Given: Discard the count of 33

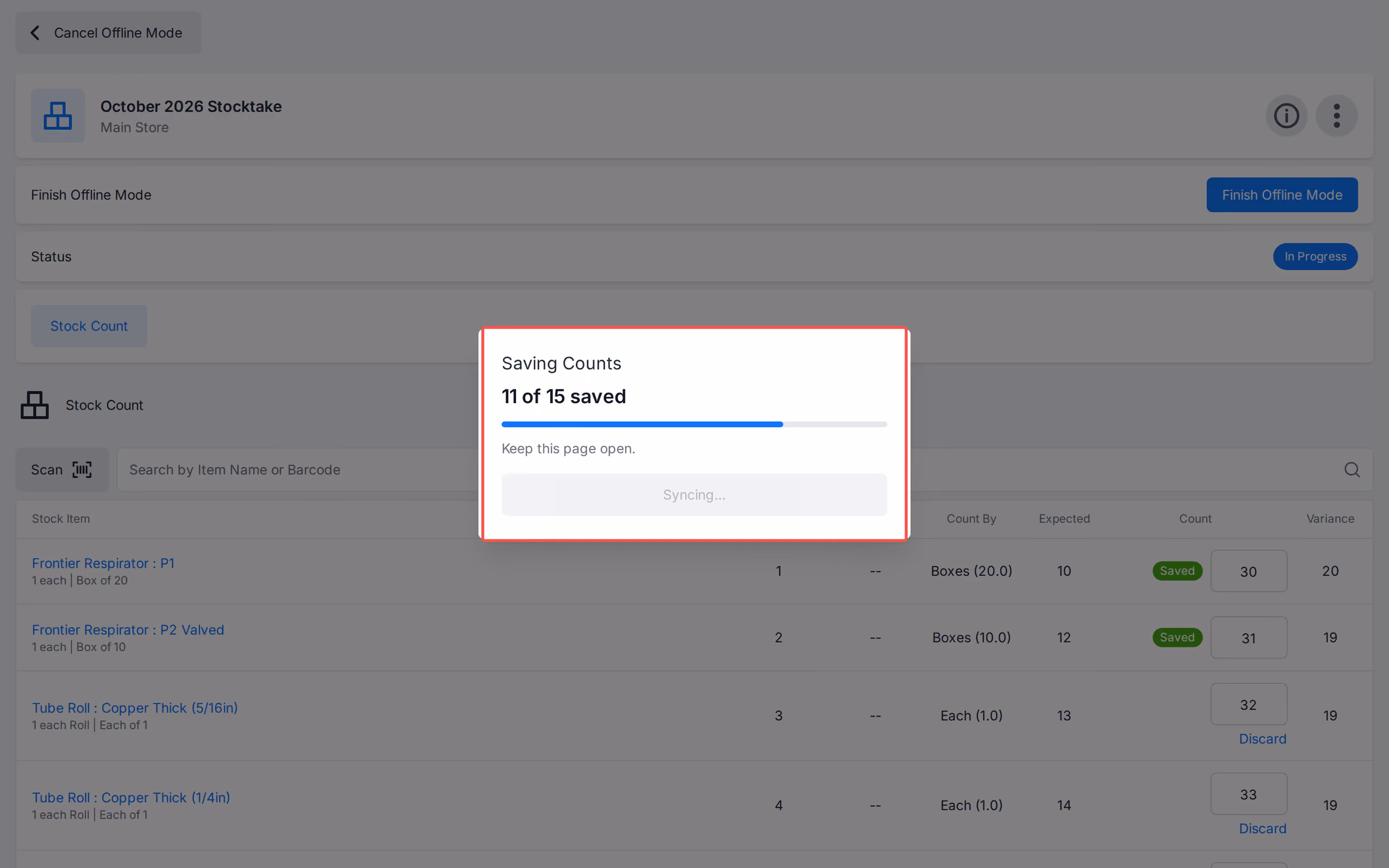Looking at the screenshot, I should click(x=1262, y=828).
